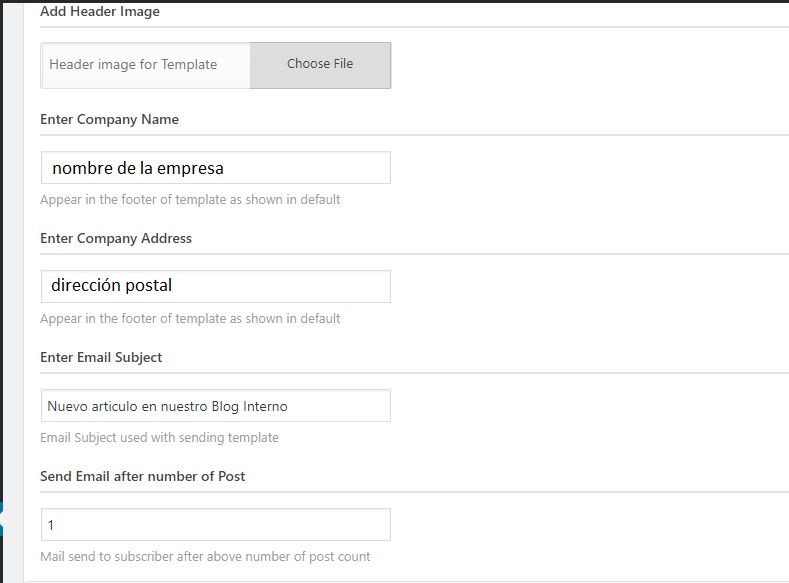Select the 'Header image for Template' file field
789x583 pixels.
click(146, 65)
